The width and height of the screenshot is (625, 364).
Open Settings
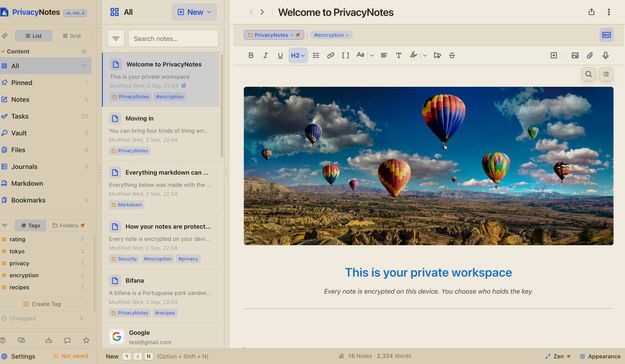click(x=18, y=356)
